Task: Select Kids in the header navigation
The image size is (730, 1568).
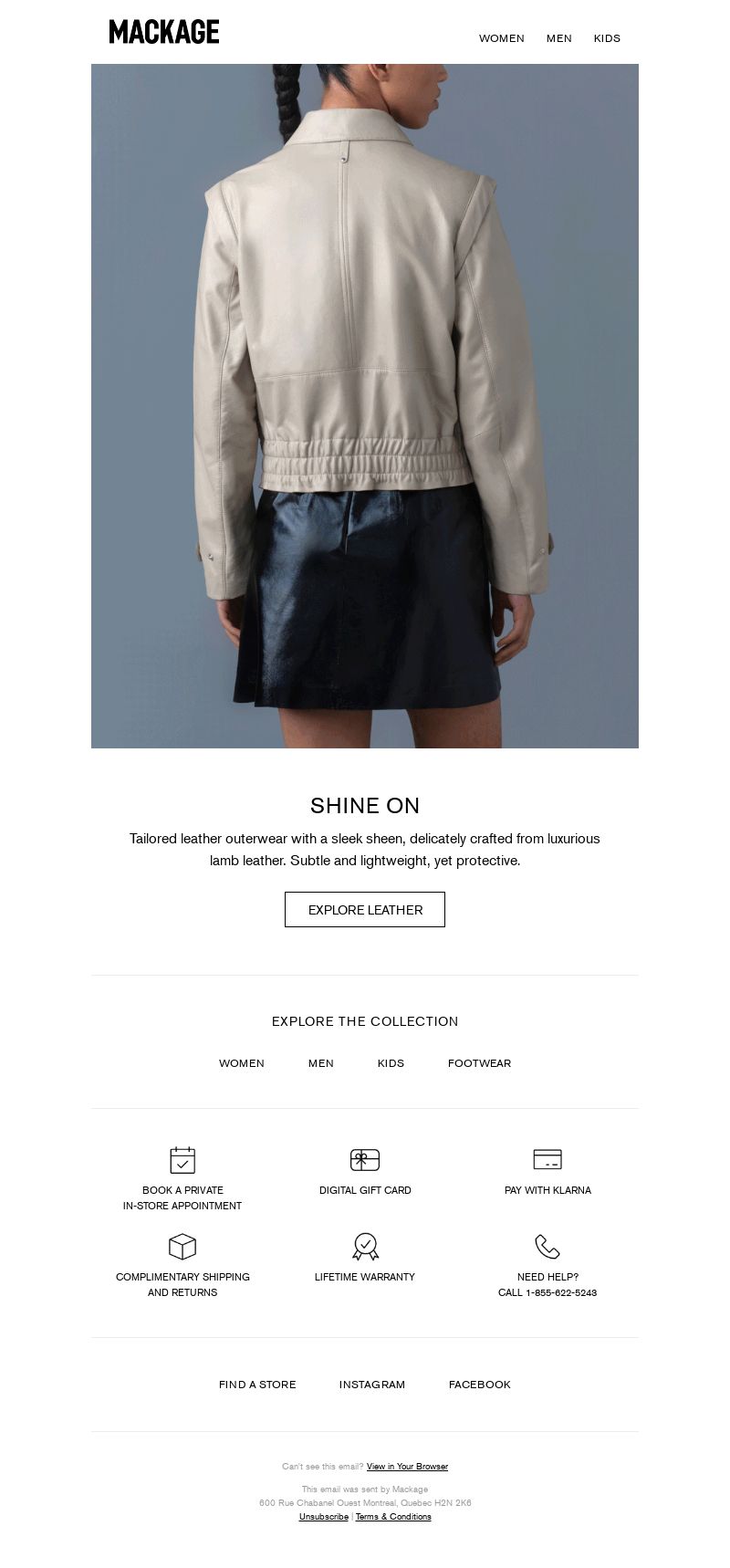Action: [x=607, y=38]
